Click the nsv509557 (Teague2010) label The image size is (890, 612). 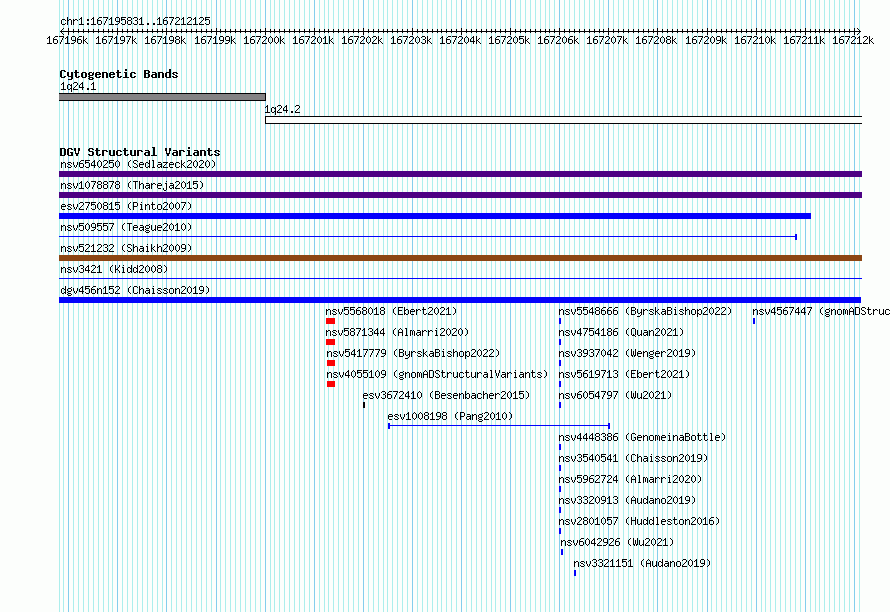pos(126,227)
